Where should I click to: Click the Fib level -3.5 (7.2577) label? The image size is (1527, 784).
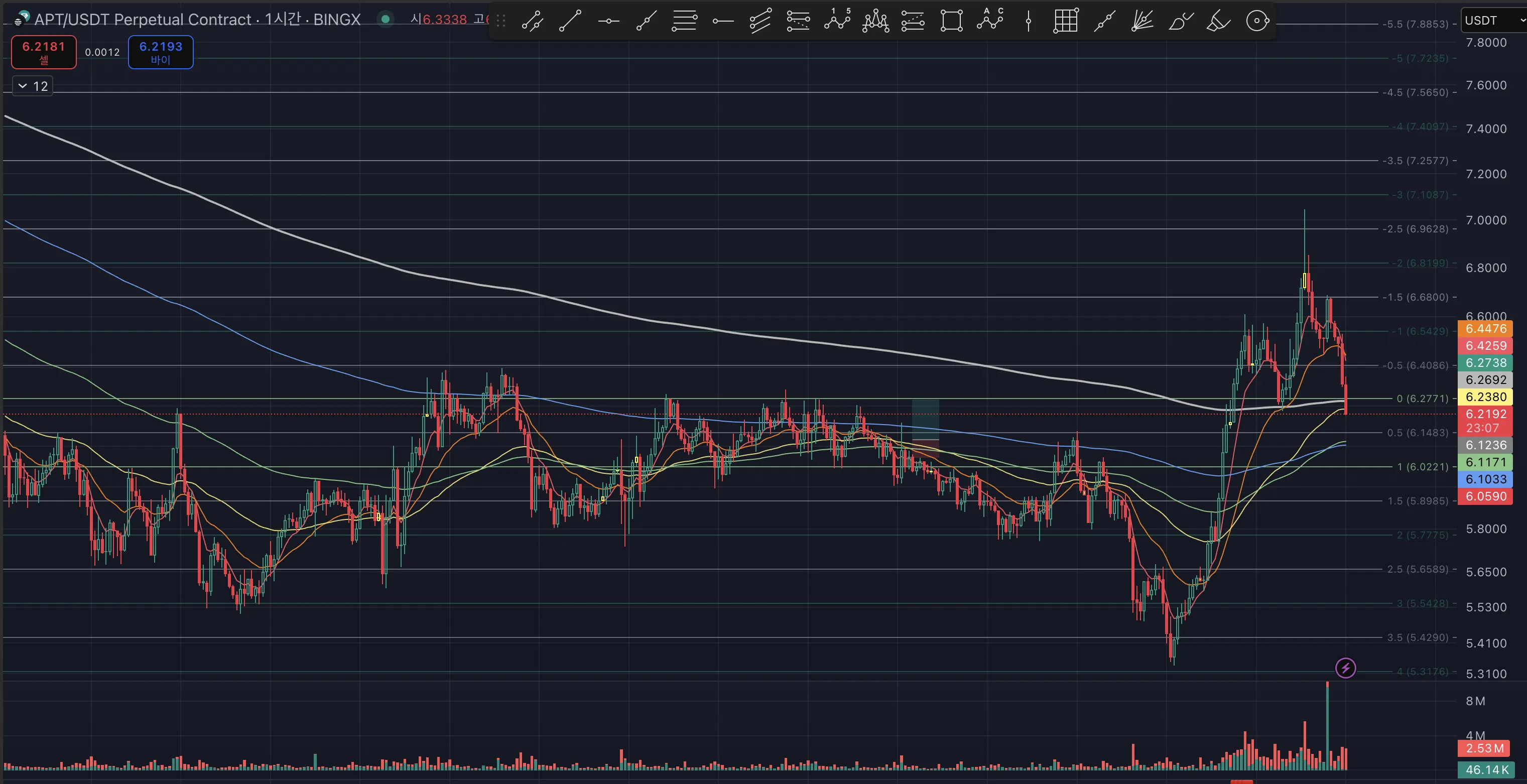click(1416, 161)
